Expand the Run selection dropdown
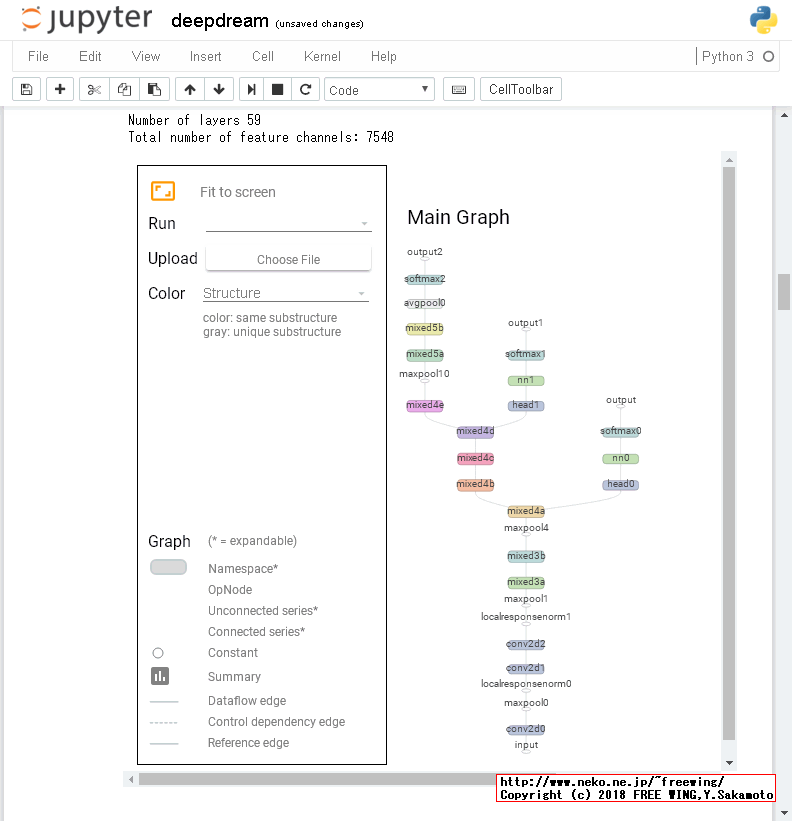 [x=288, y=223]
